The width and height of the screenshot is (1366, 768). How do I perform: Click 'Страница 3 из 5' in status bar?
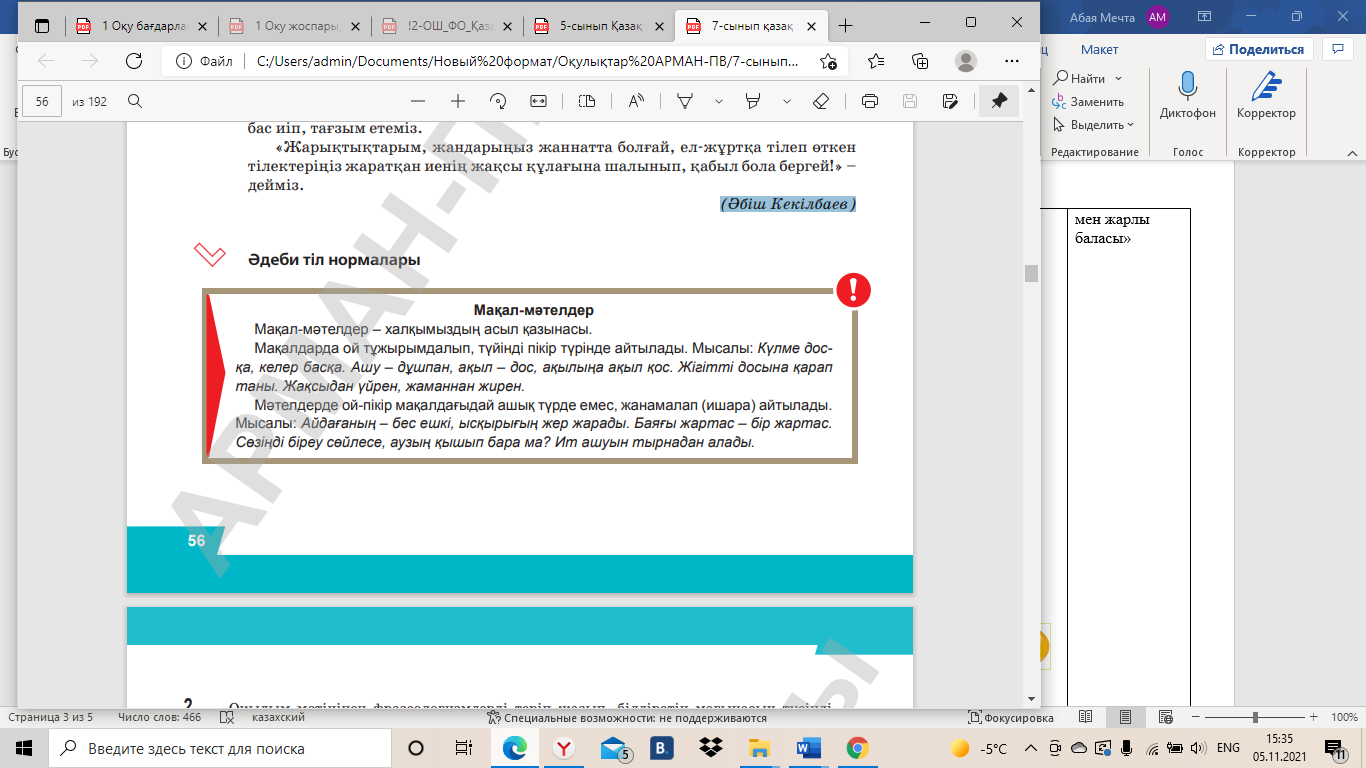click(x=51, y=718)
